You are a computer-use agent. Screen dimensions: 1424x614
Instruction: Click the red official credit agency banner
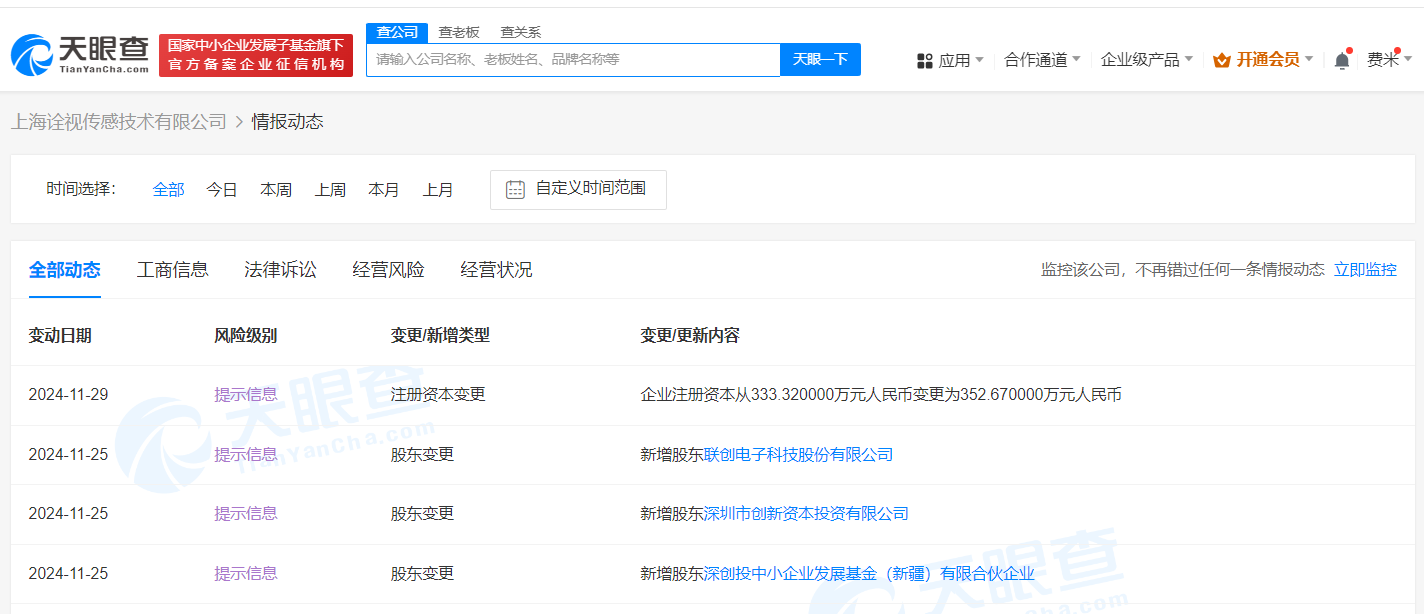256,55
